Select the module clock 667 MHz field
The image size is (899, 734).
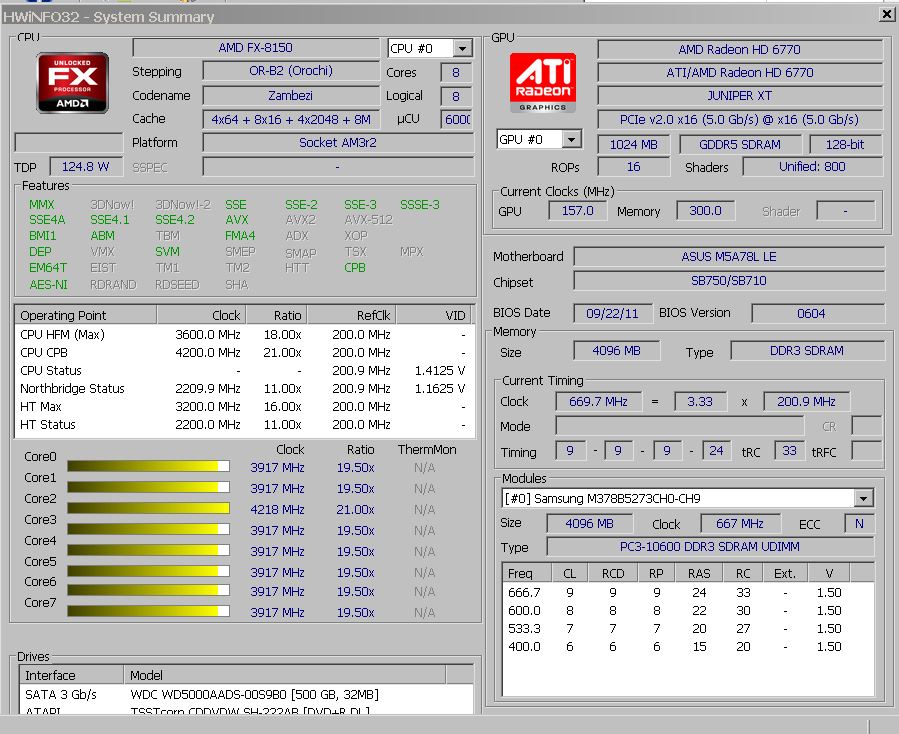(740, 523)
